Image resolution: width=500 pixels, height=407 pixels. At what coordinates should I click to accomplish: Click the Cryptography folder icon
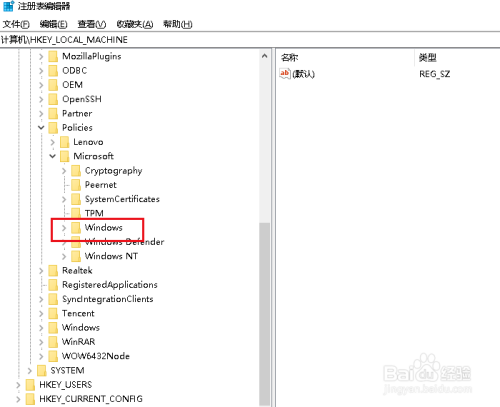click(76, 171)
